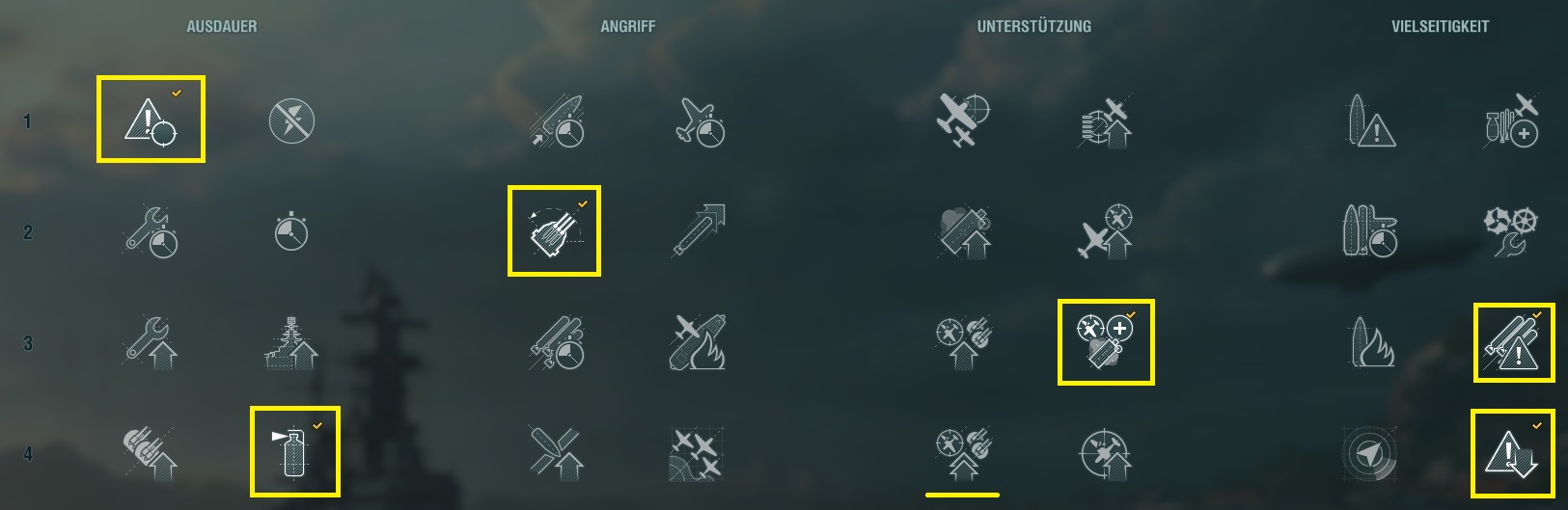Screen dimensions: 1568x510
Task: Pick the propeller and steering wheel wrench skill
Action: click(x=1510, y=231)
